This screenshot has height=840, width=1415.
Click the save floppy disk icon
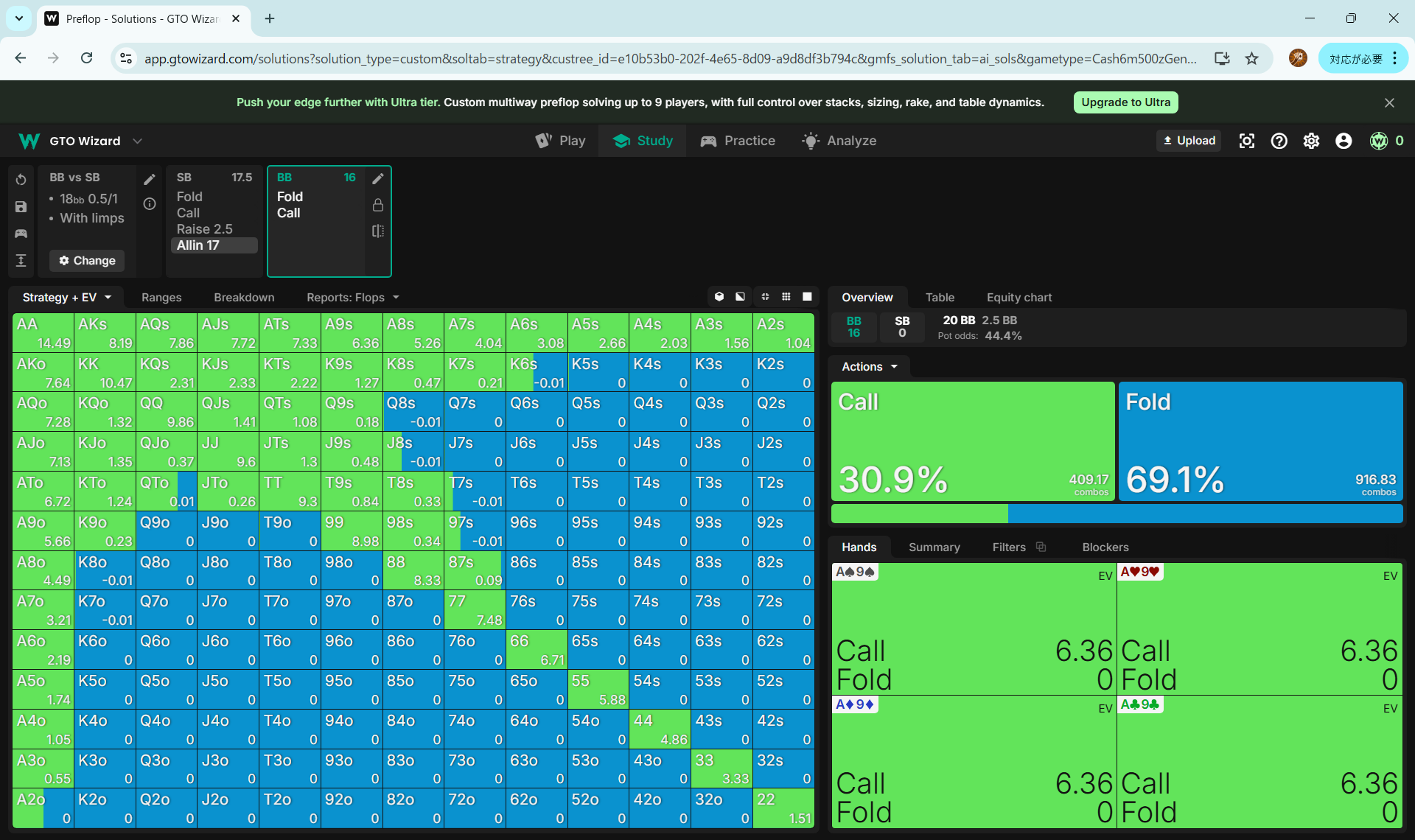(x=21, y=207)
